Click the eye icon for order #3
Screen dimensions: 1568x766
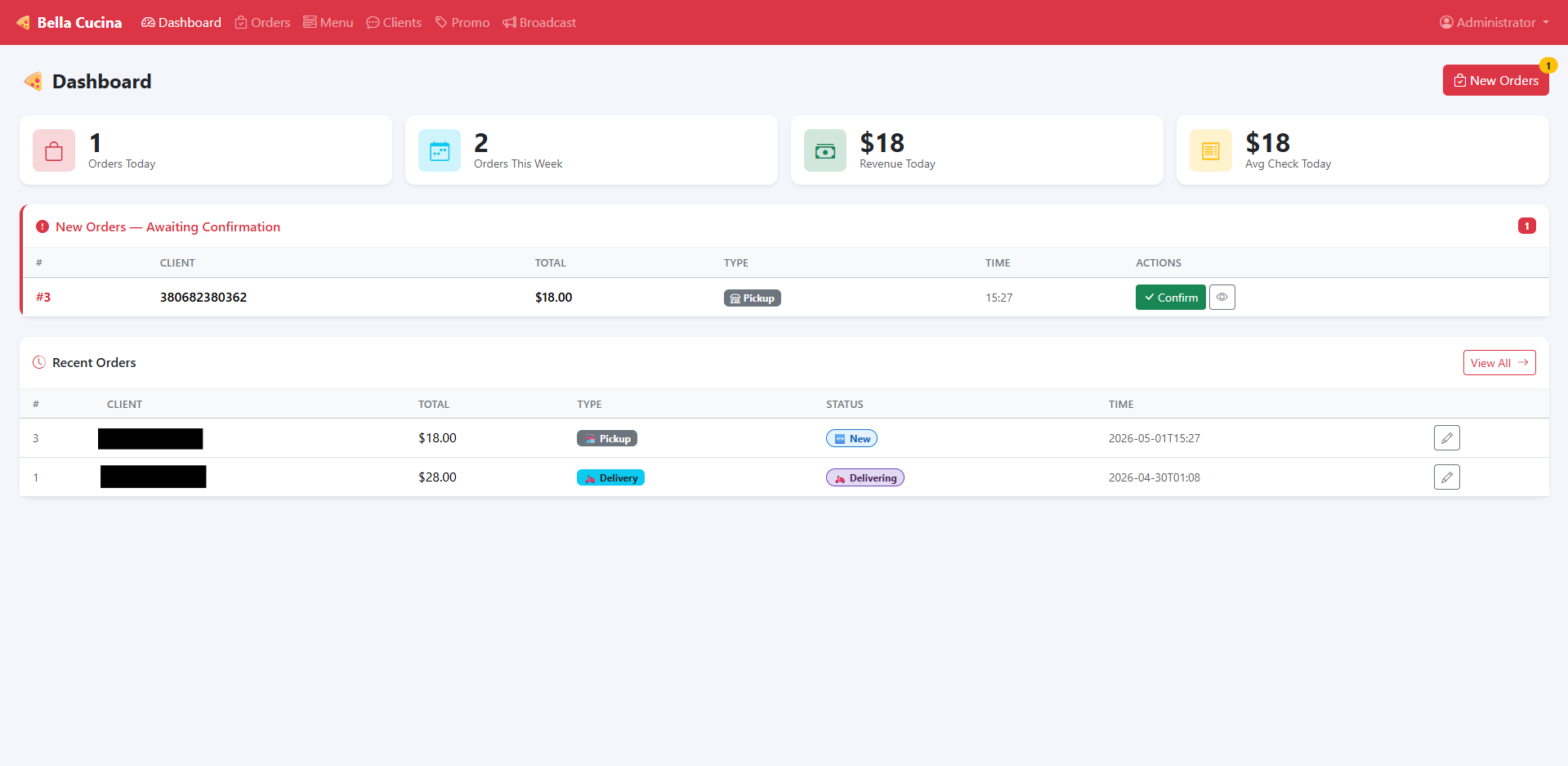pyautogui.click(x=1222, y=298)
